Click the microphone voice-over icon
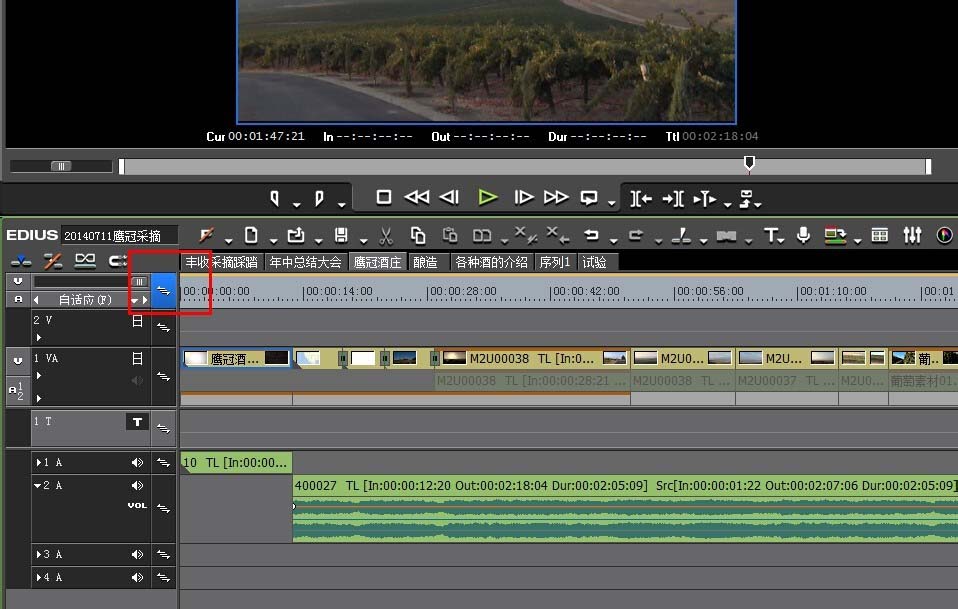Image resolution: width=958 pixels, height=609 pixels. pos(803,235)
